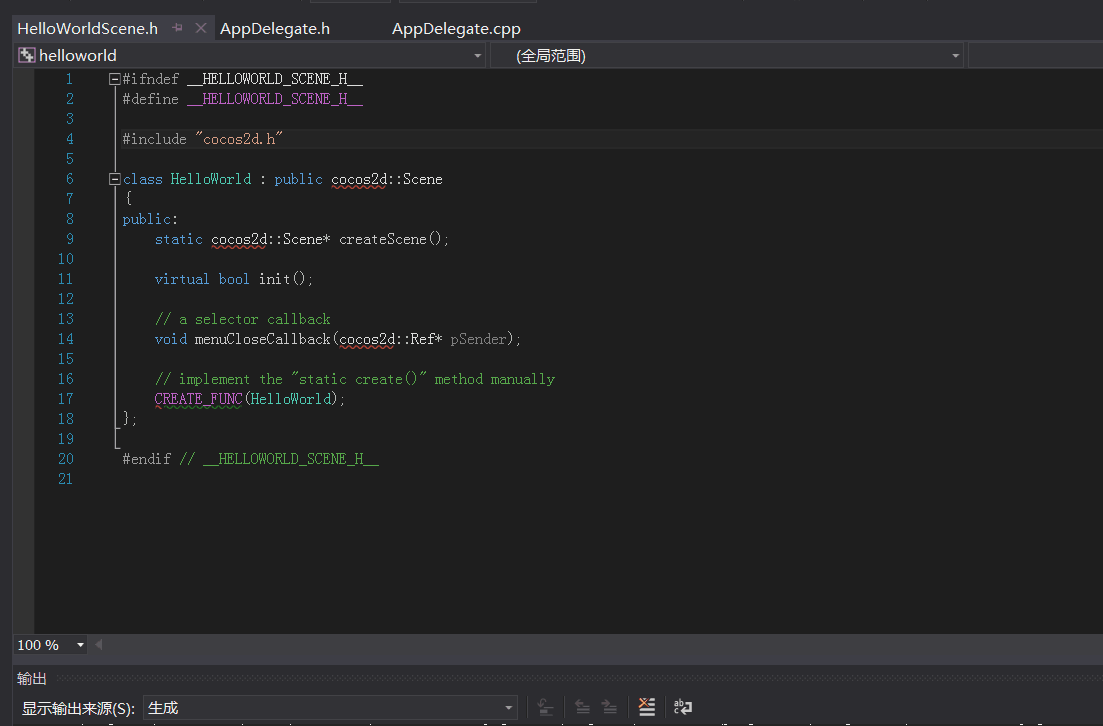The width and height of the screenshot is (1103, 726).
Task: Collapse the #ifndef block on line 1
Action: 115,79
